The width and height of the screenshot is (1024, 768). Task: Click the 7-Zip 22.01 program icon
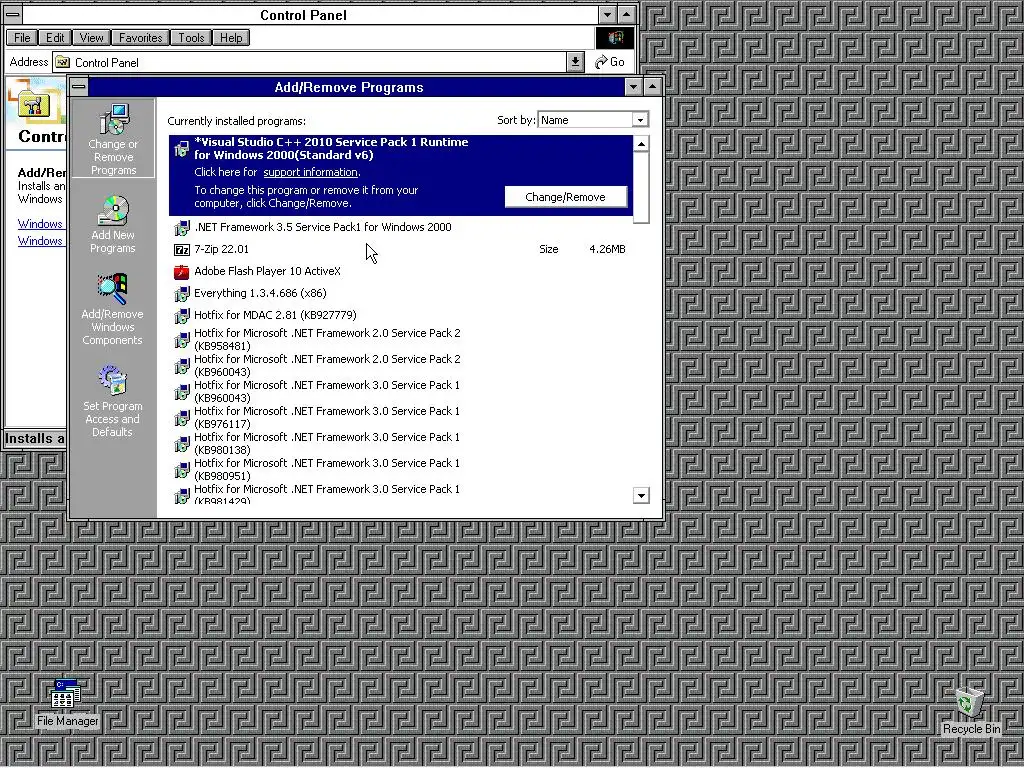coord(182,249)
